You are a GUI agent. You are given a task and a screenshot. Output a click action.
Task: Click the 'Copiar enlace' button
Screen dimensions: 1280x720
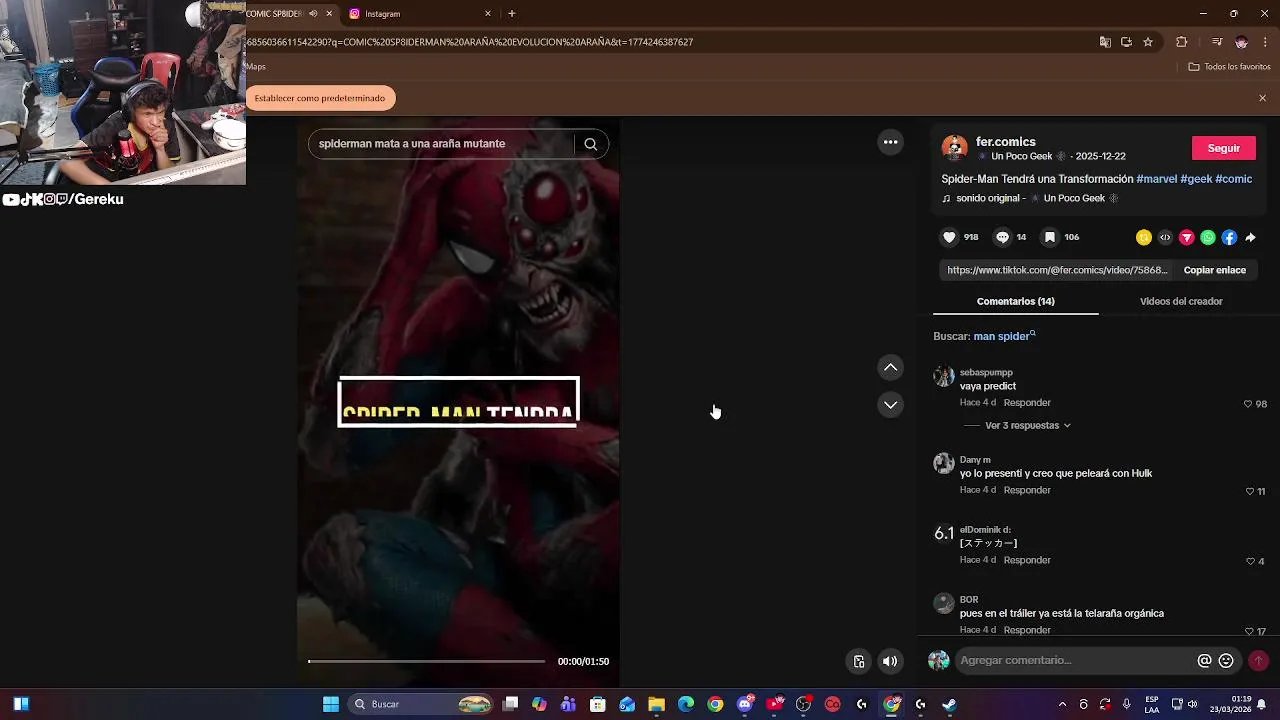(x=1214, y=270)
